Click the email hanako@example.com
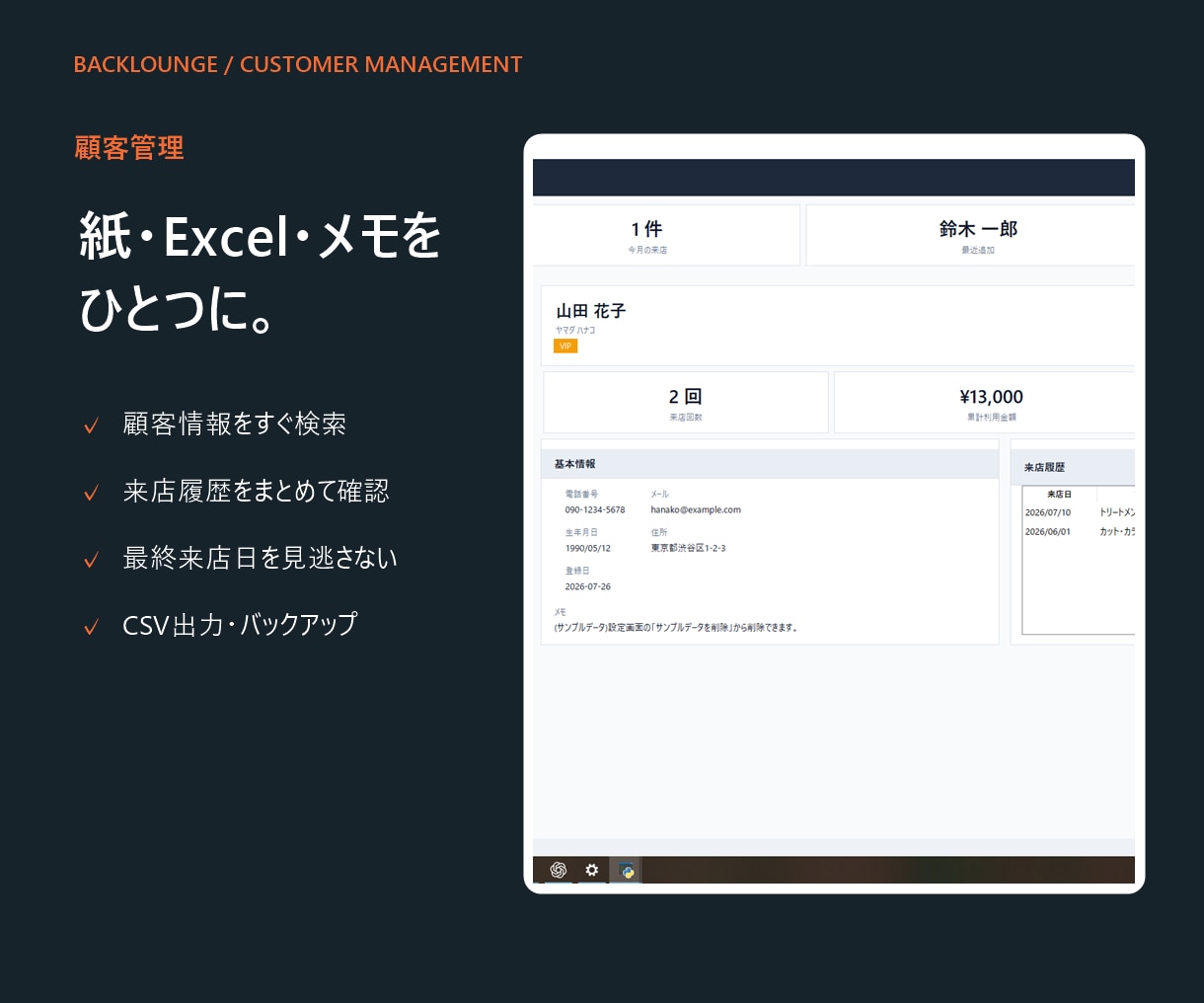The image size is (1204, 1003). pos(696,510)
